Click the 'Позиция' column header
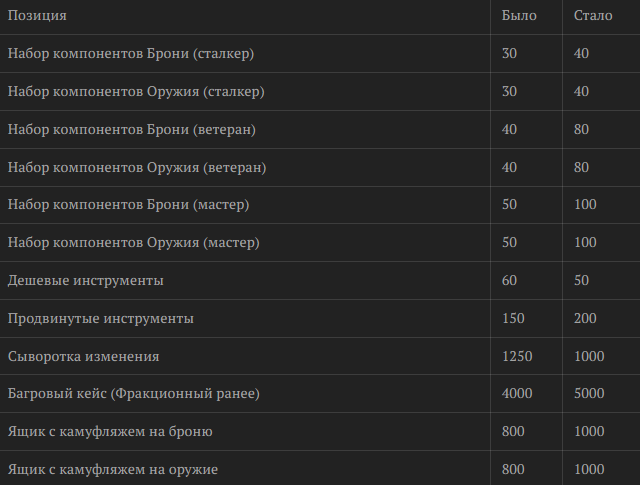Screen dimensions: 640x485 click(37, 16)
